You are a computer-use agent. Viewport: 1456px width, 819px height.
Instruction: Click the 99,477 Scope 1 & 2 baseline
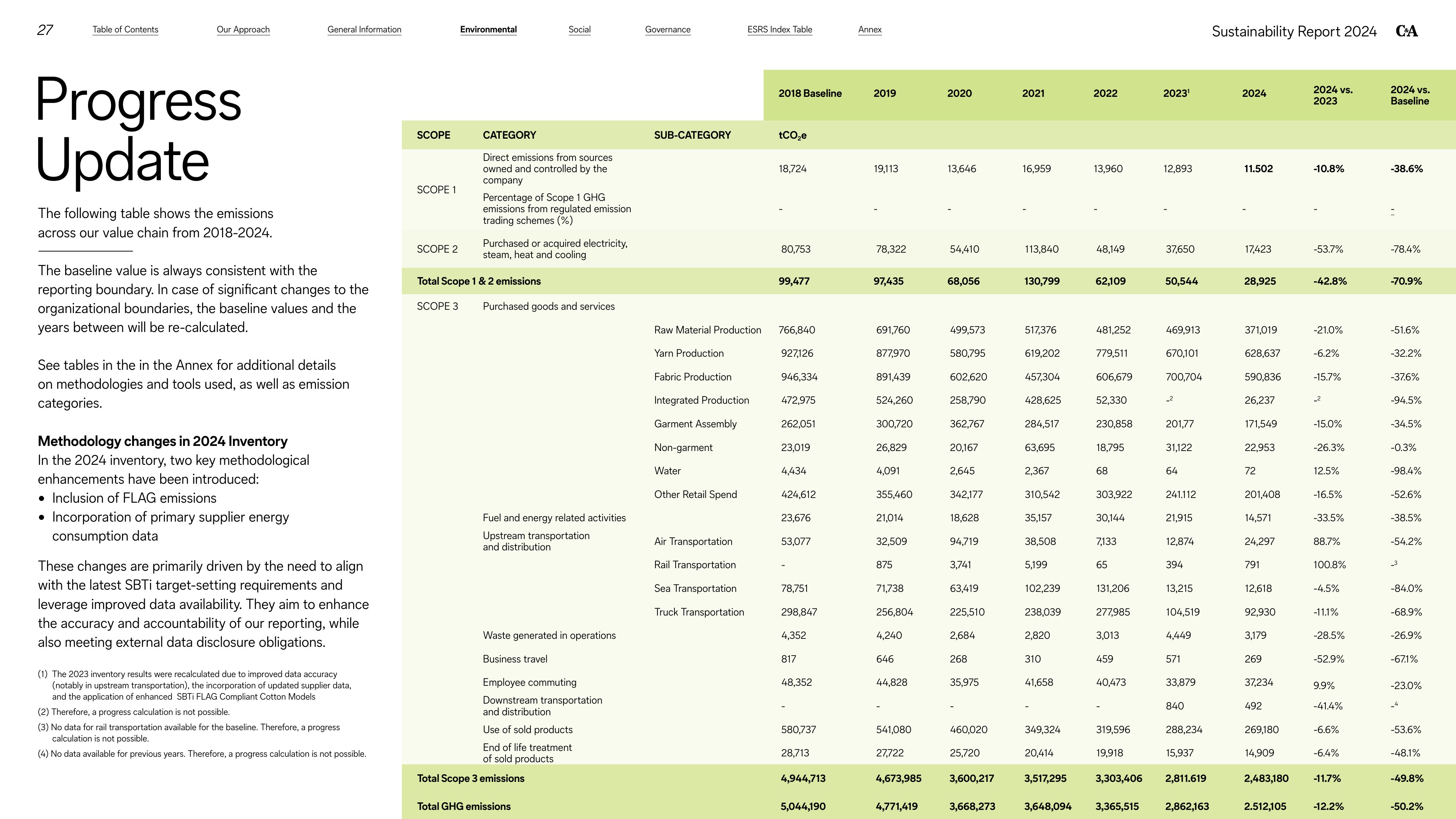[x=794, y=281]
